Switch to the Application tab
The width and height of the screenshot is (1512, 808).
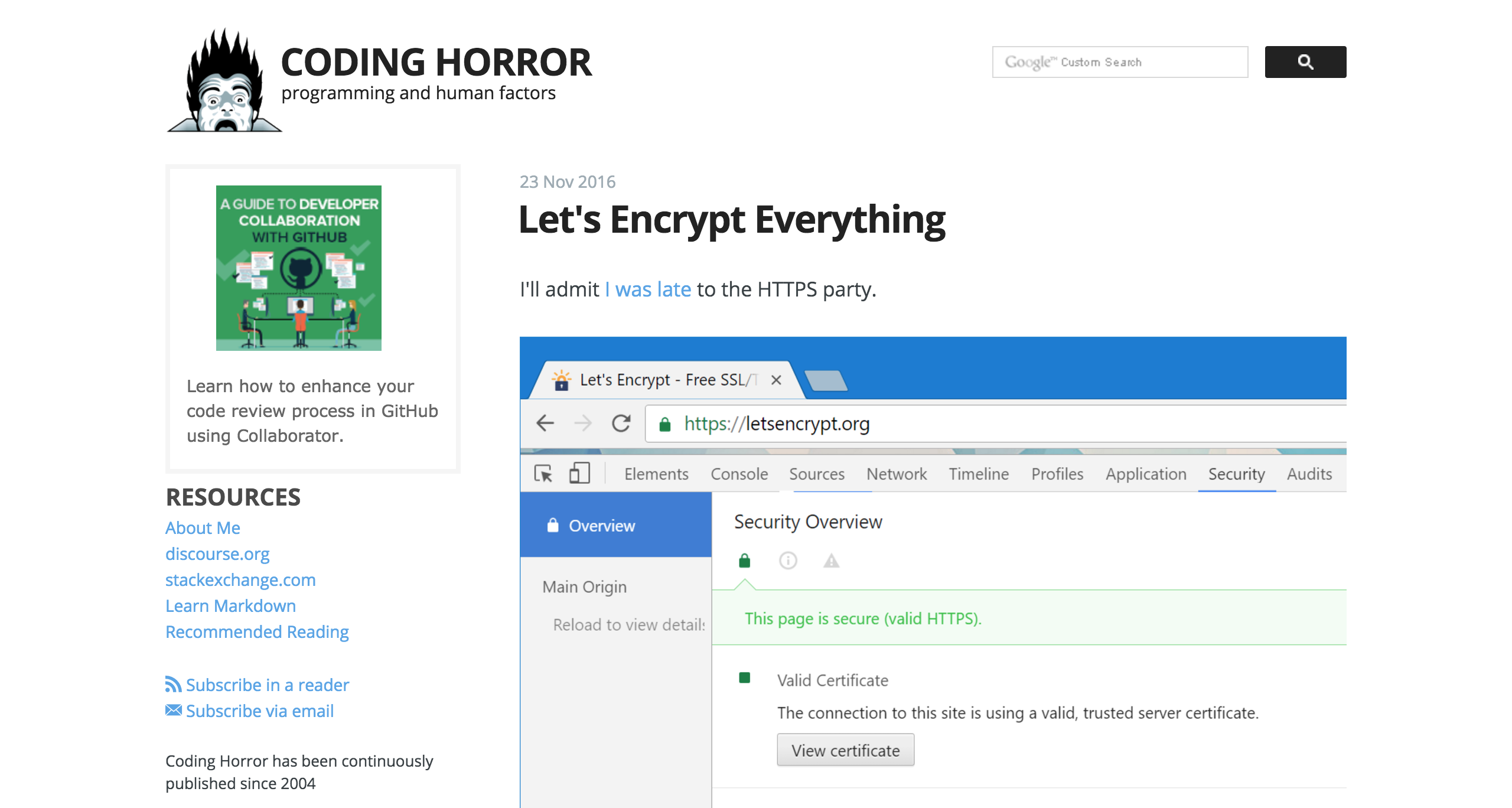tap(1146, 474)
